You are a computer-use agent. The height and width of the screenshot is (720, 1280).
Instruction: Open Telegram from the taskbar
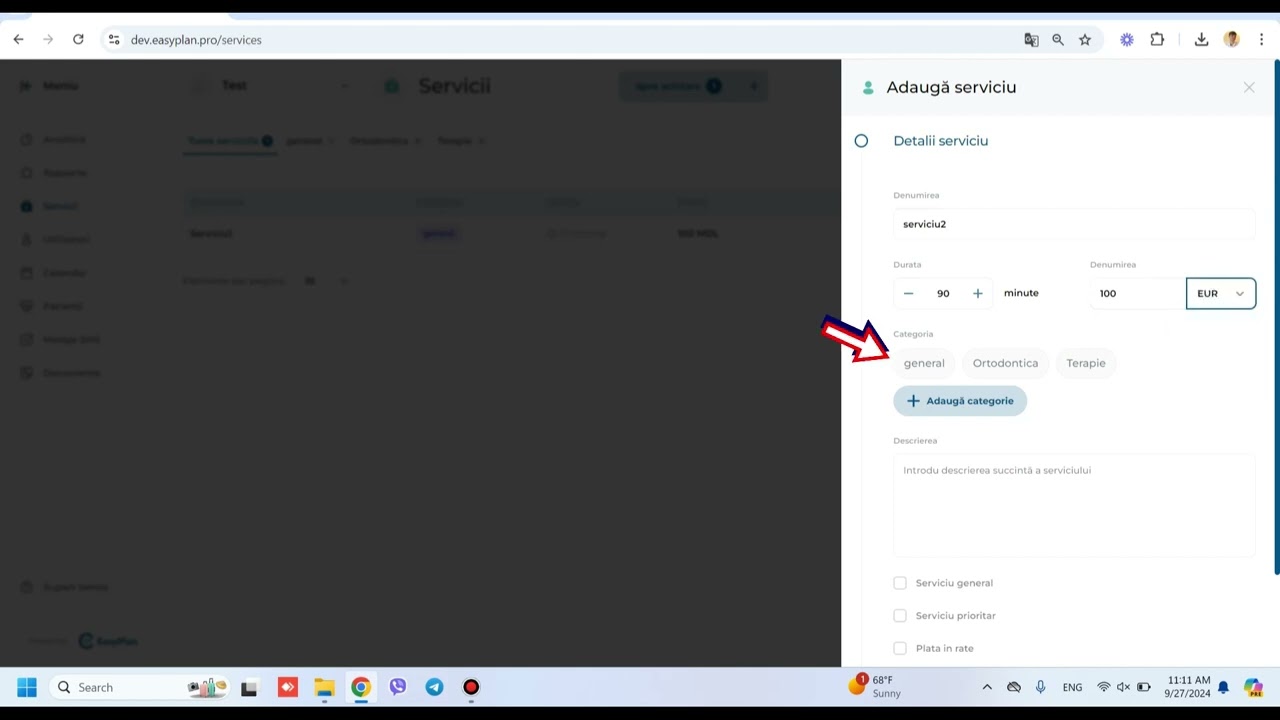(434, 687)
